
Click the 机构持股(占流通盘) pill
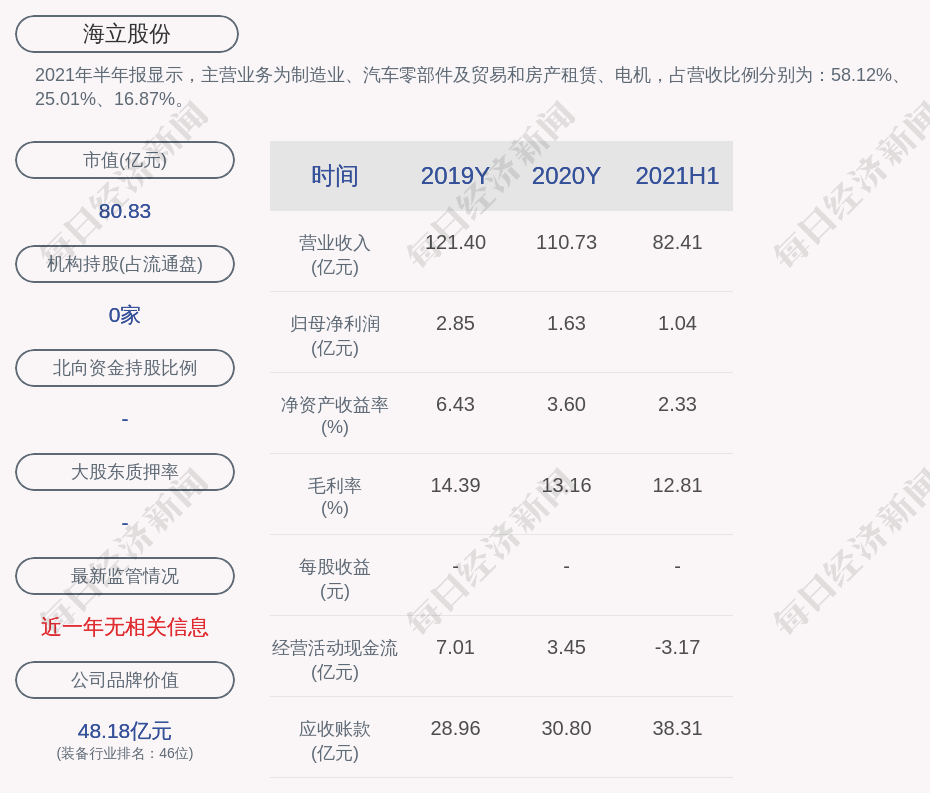(125, 264)
